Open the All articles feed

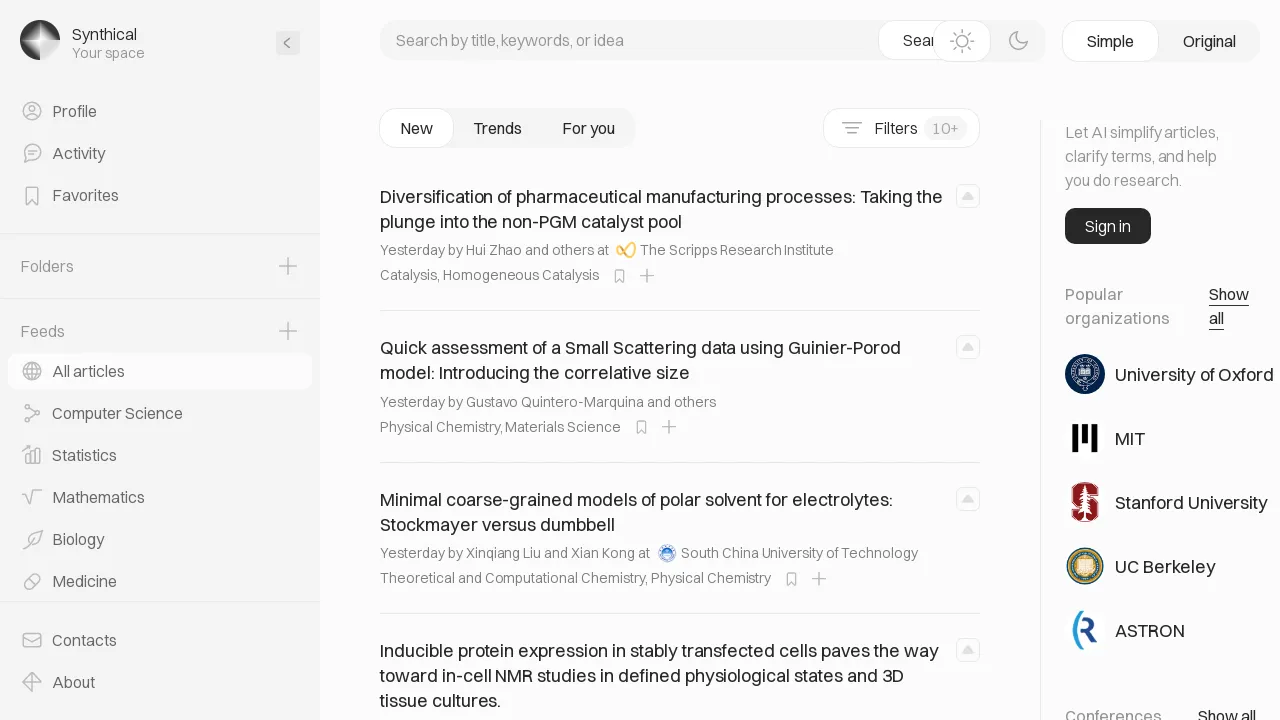88,371
